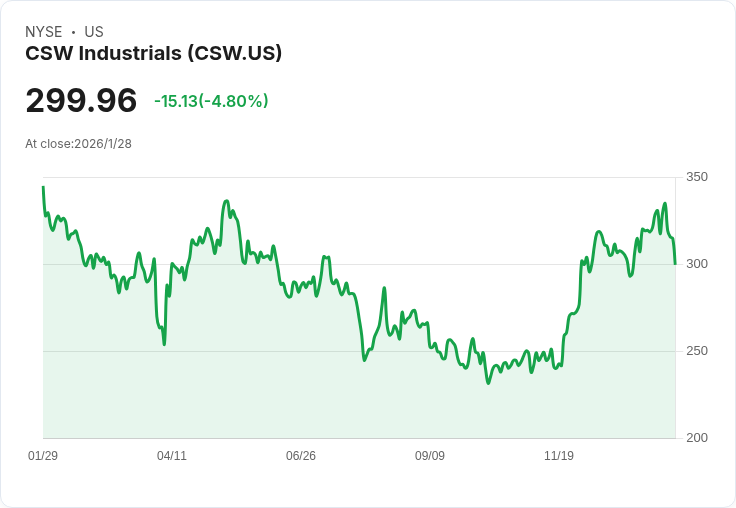Select the 06/26 date on the x-axis
The image size is (736, 508).
[301, 456]
